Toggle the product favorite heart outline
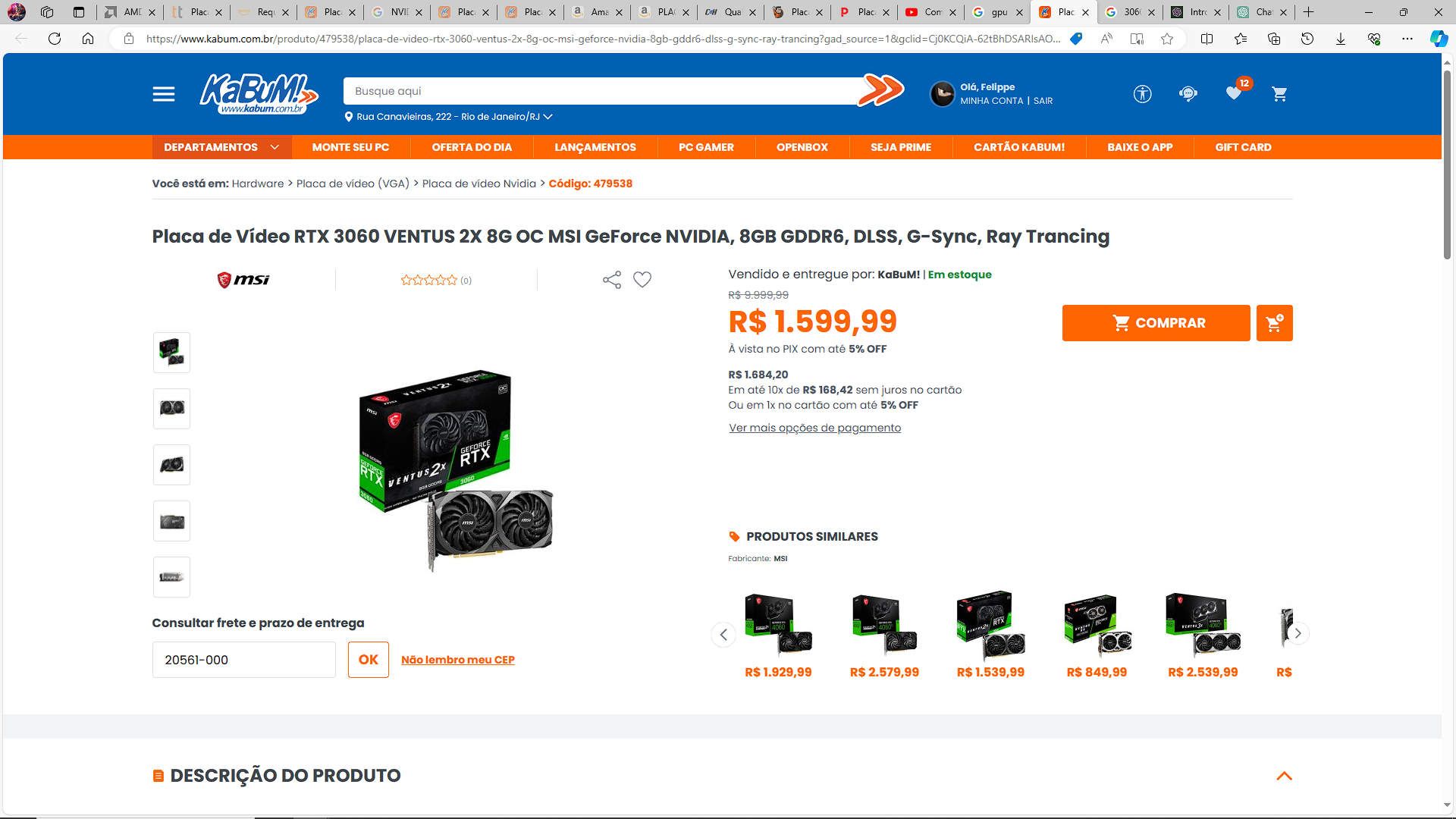The image size is (1456, 819). point(642,280)
